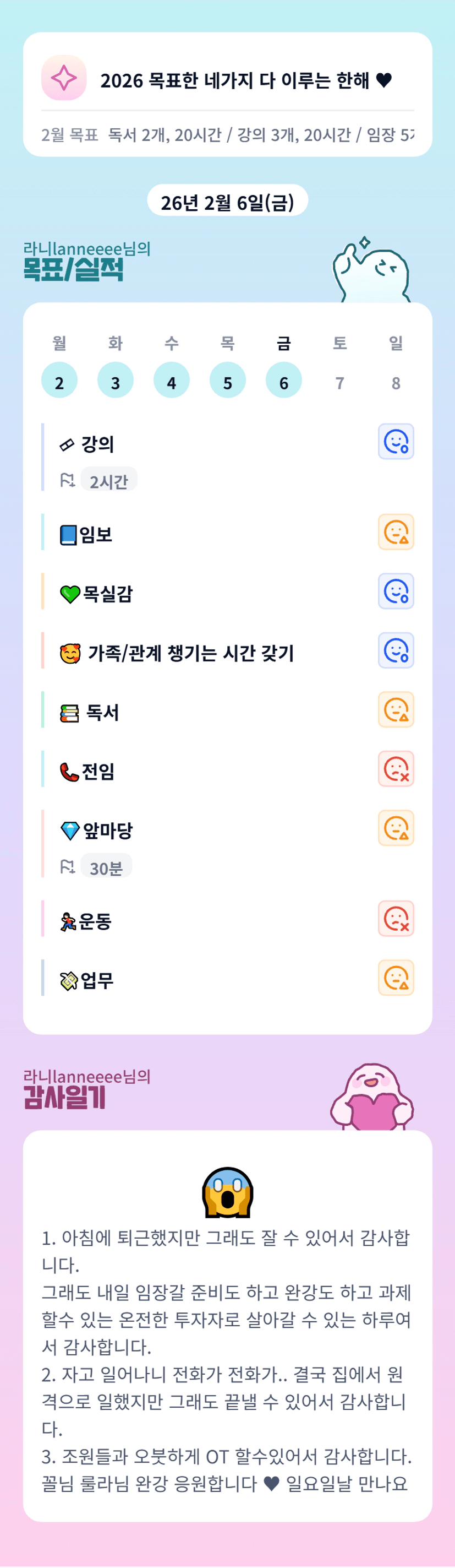
Task: Click the pink sparkle goal icon
Action: (x=64, y=78)
